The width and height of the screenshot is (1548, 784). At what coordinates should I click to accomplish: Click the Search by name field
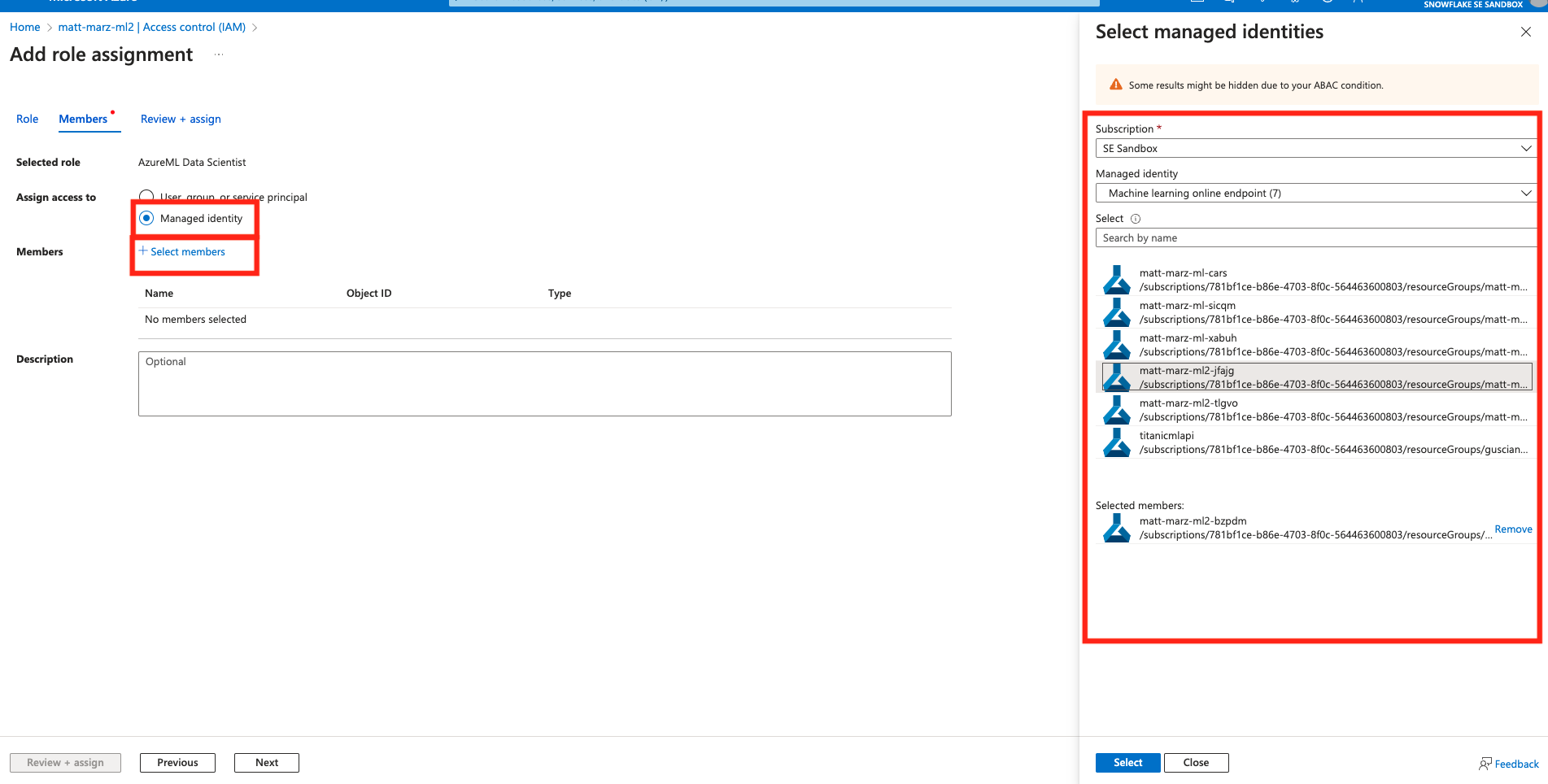coord(1314,237)
